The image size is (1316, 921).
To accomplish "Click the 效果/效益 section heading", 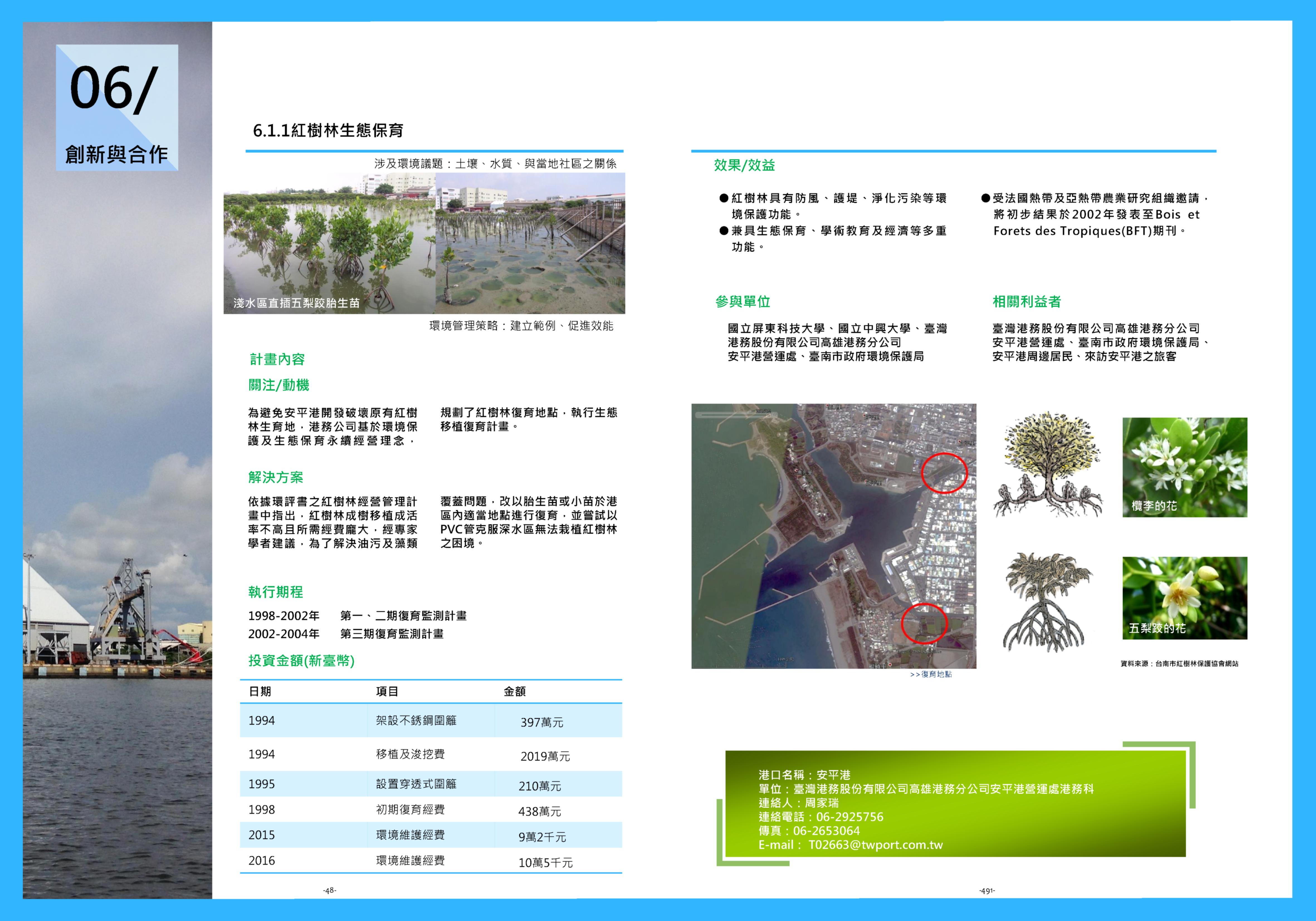I will click(x=744, y=166).
